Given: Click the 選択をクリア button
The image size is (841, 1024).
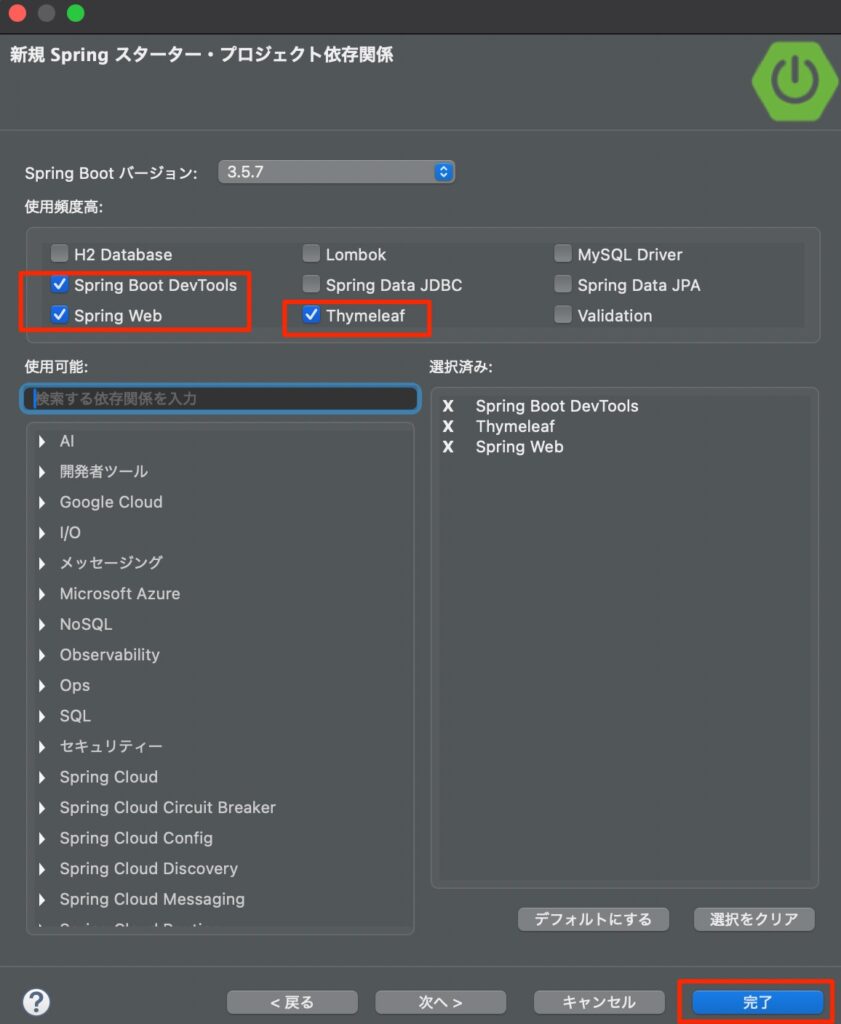Looking at the screenshot, I should [x=754, y=919].
